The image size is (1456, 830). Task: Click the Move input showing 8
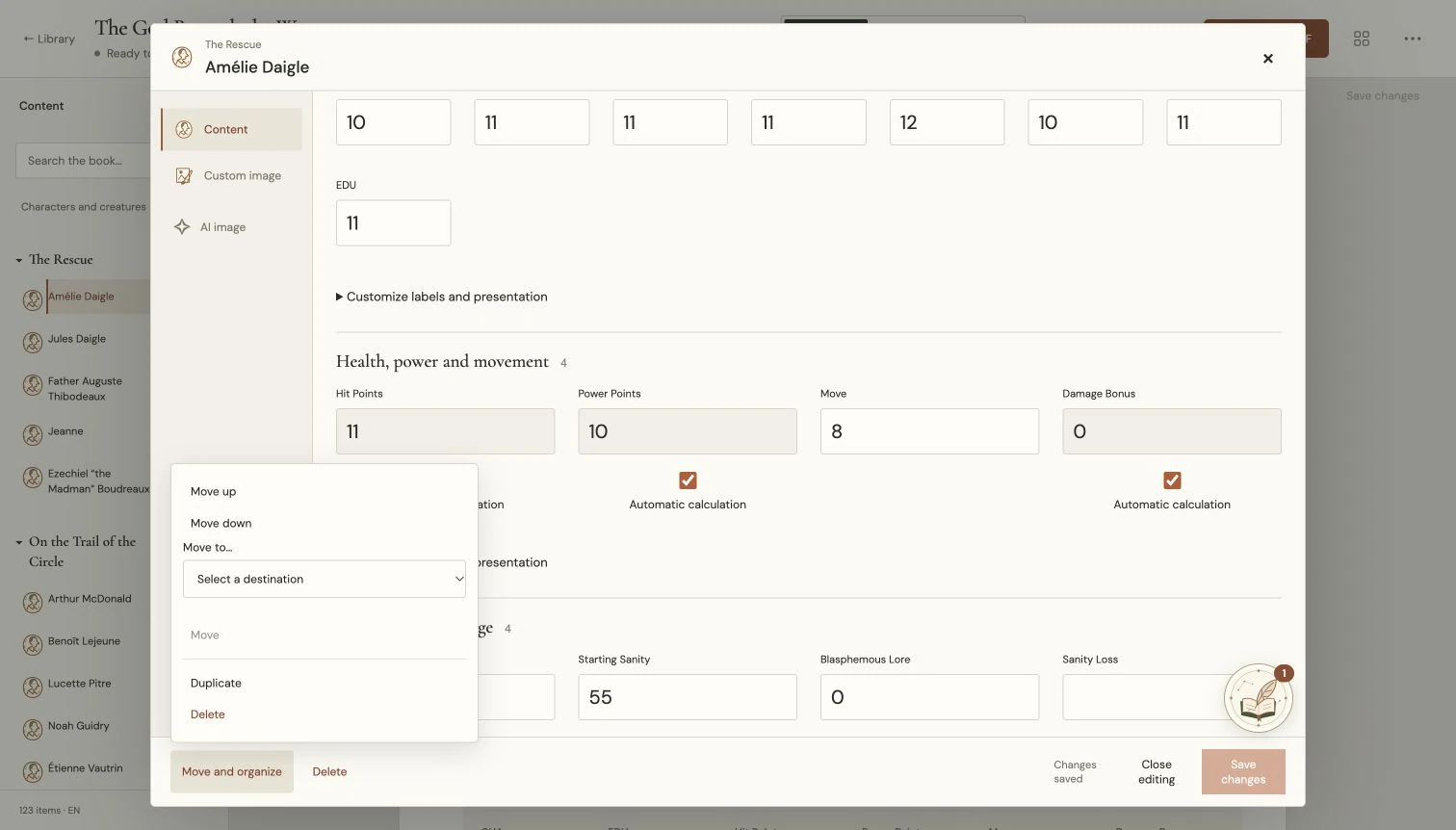pos(929,431)
